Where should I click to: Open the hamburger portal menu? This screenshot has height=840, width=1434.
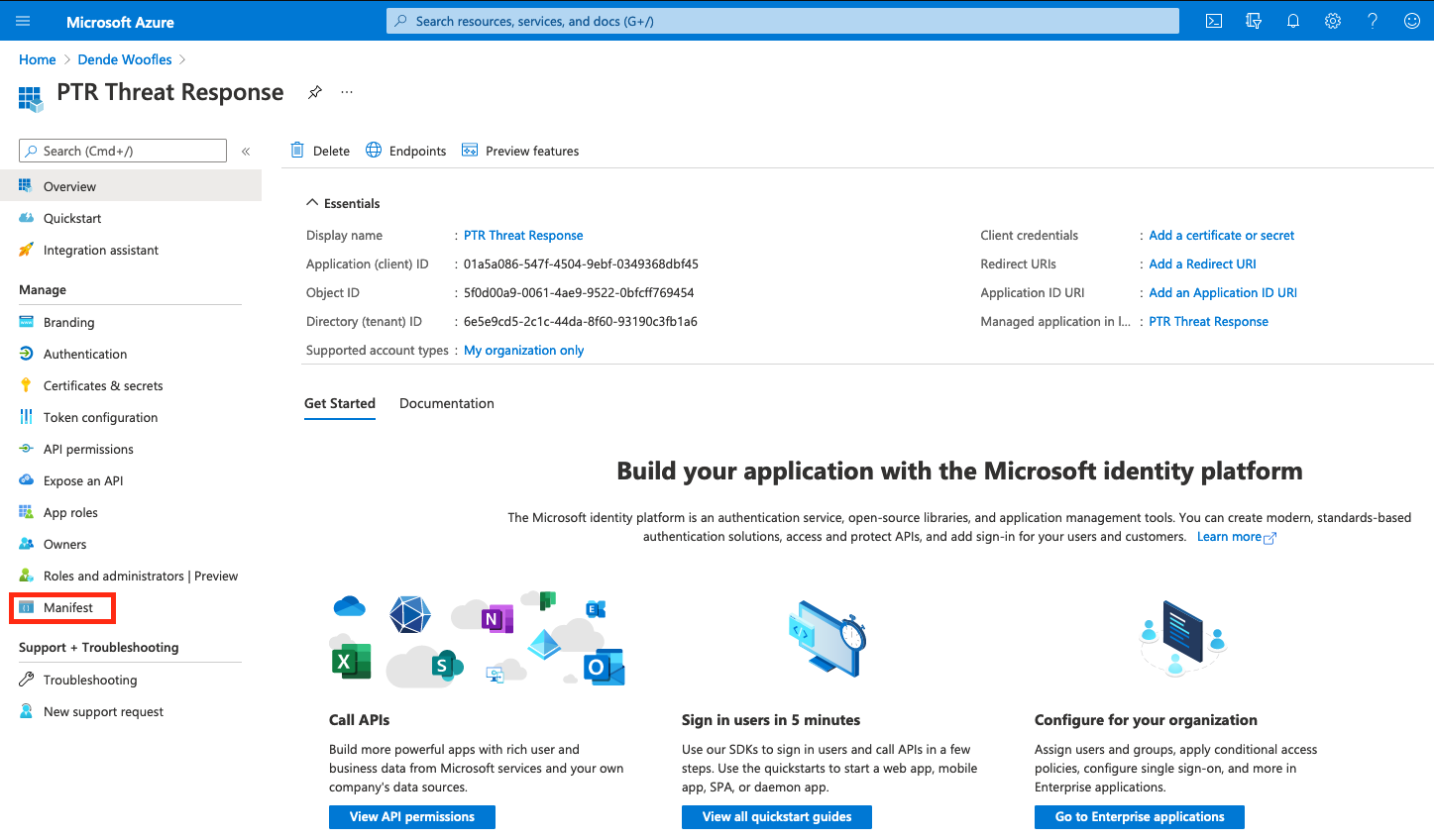click(x=23, y=21)
